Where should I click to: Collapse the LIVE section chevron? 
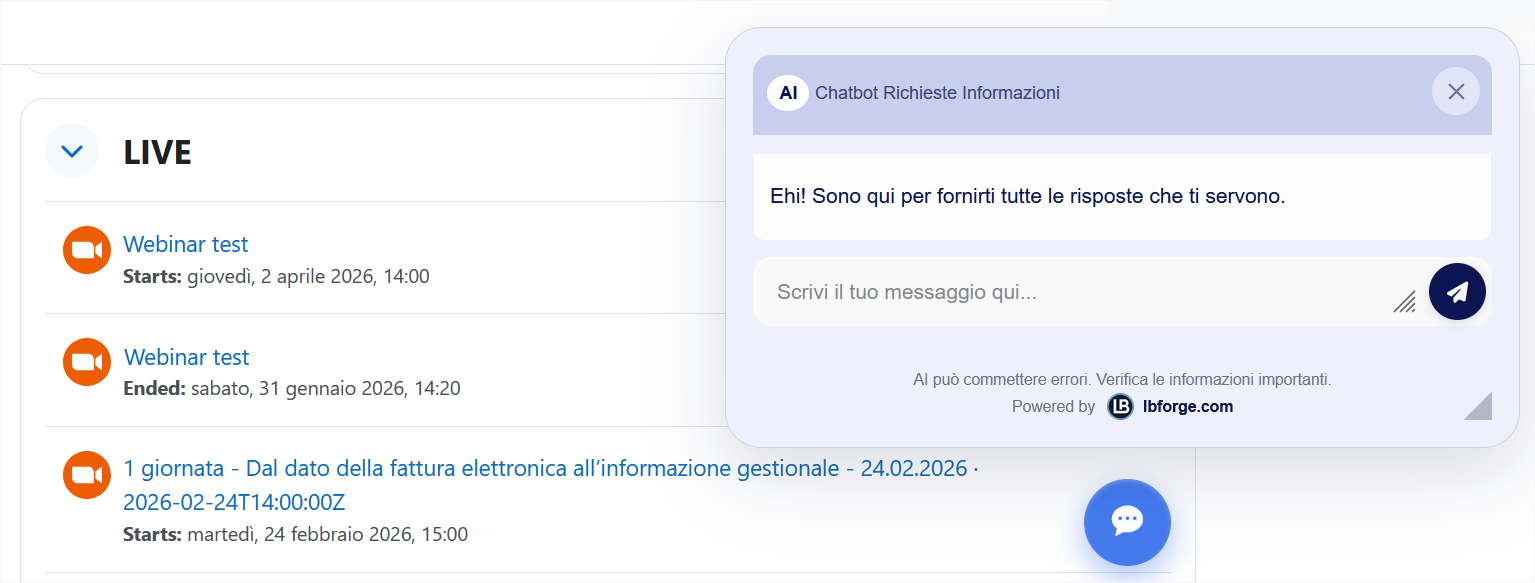(x=72, y=151)
